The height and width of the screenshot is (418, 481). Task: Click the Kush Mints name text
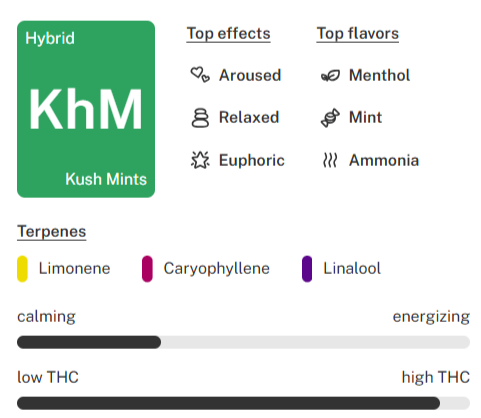(x=106, y=179)
